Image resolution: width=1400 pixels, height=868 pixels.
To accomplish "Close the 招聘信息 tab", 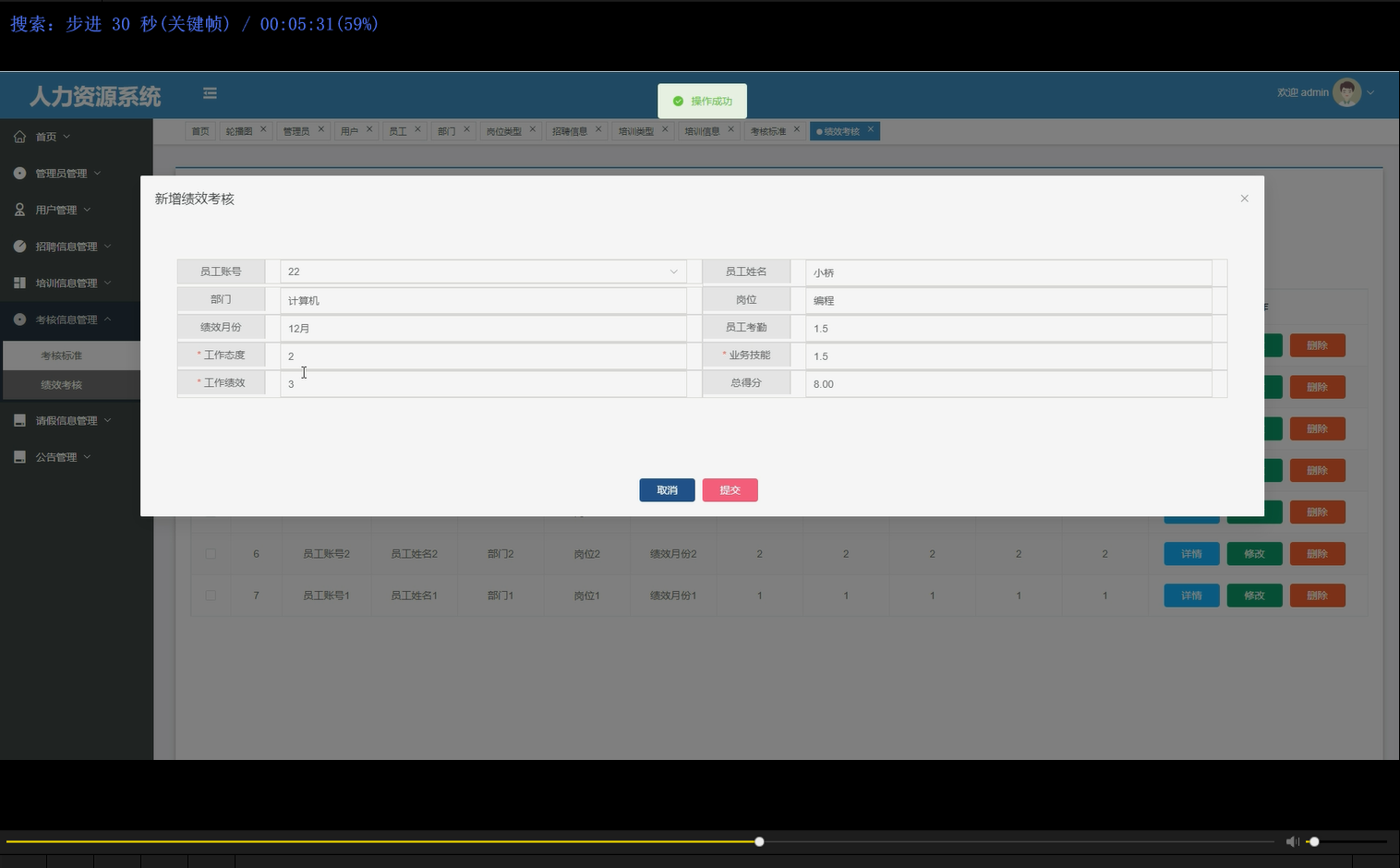I will point(598,129).
